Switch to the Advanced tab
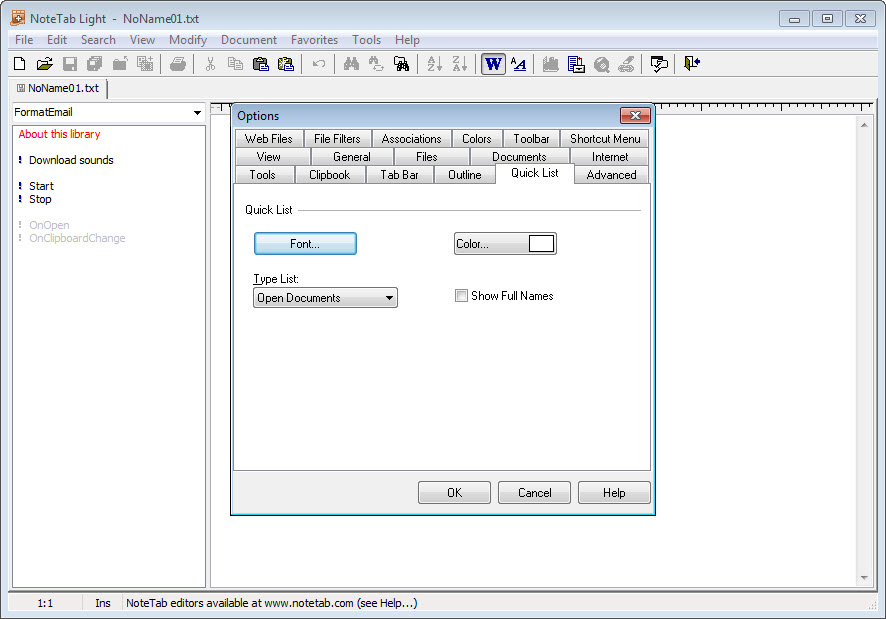The width and height of the screenshot is (886, 619). pyautogui.click(x=611, y=175)
